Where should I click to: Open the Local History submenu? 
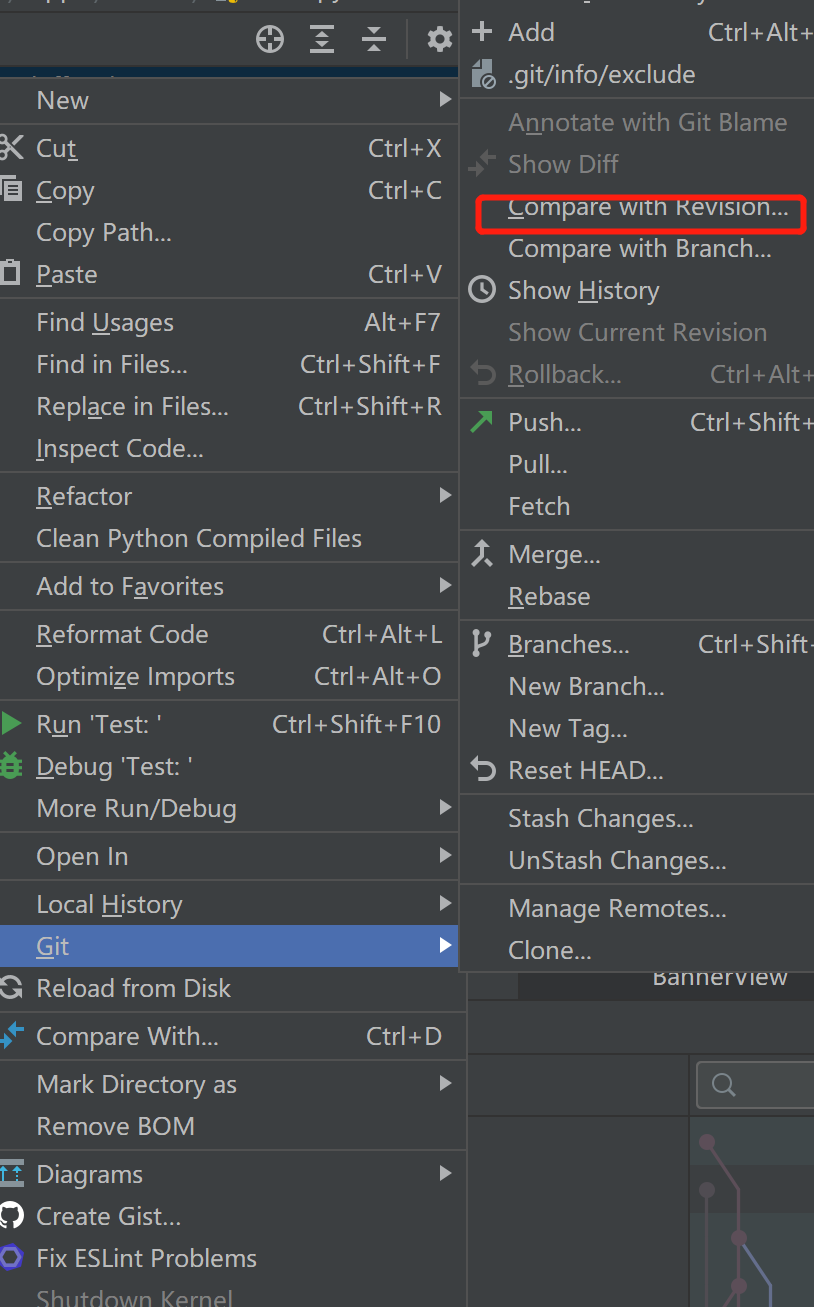[445, 904]
